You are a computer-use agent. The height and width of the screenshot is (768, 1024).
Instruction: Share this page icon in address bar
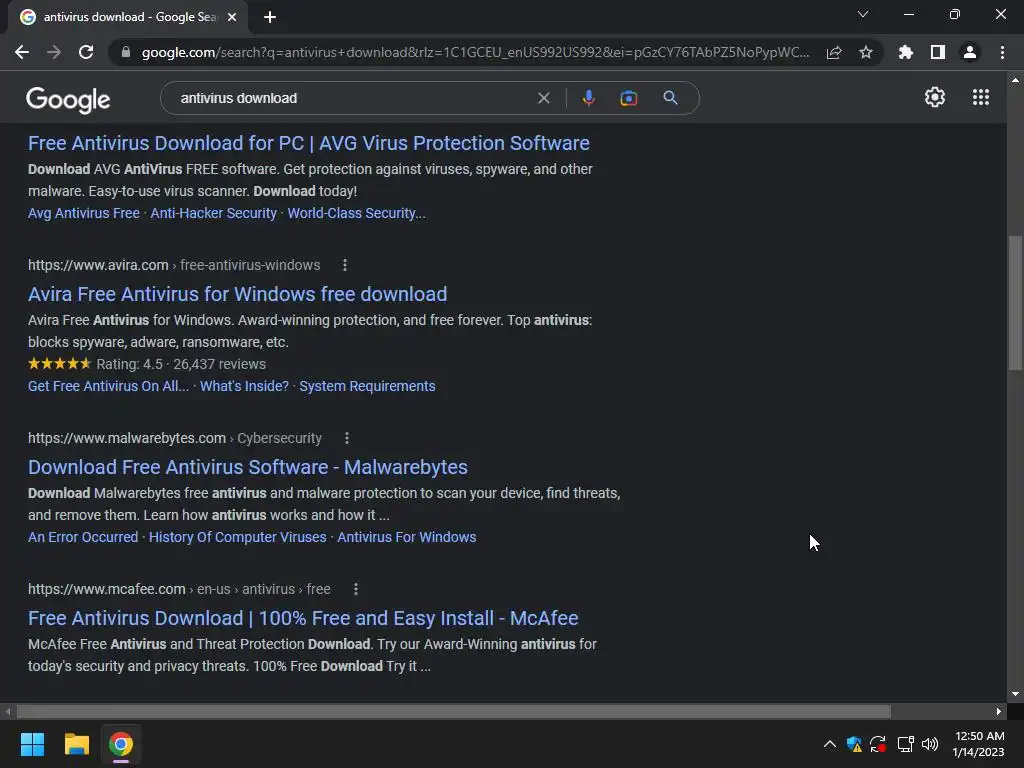(x=834, y=52)
